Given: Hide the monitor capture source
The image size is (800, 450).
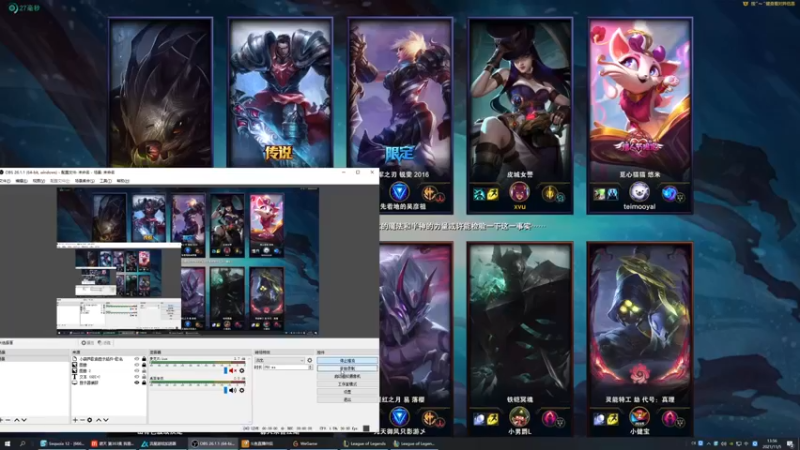Looking at the screenshot, I should (137, 382).
